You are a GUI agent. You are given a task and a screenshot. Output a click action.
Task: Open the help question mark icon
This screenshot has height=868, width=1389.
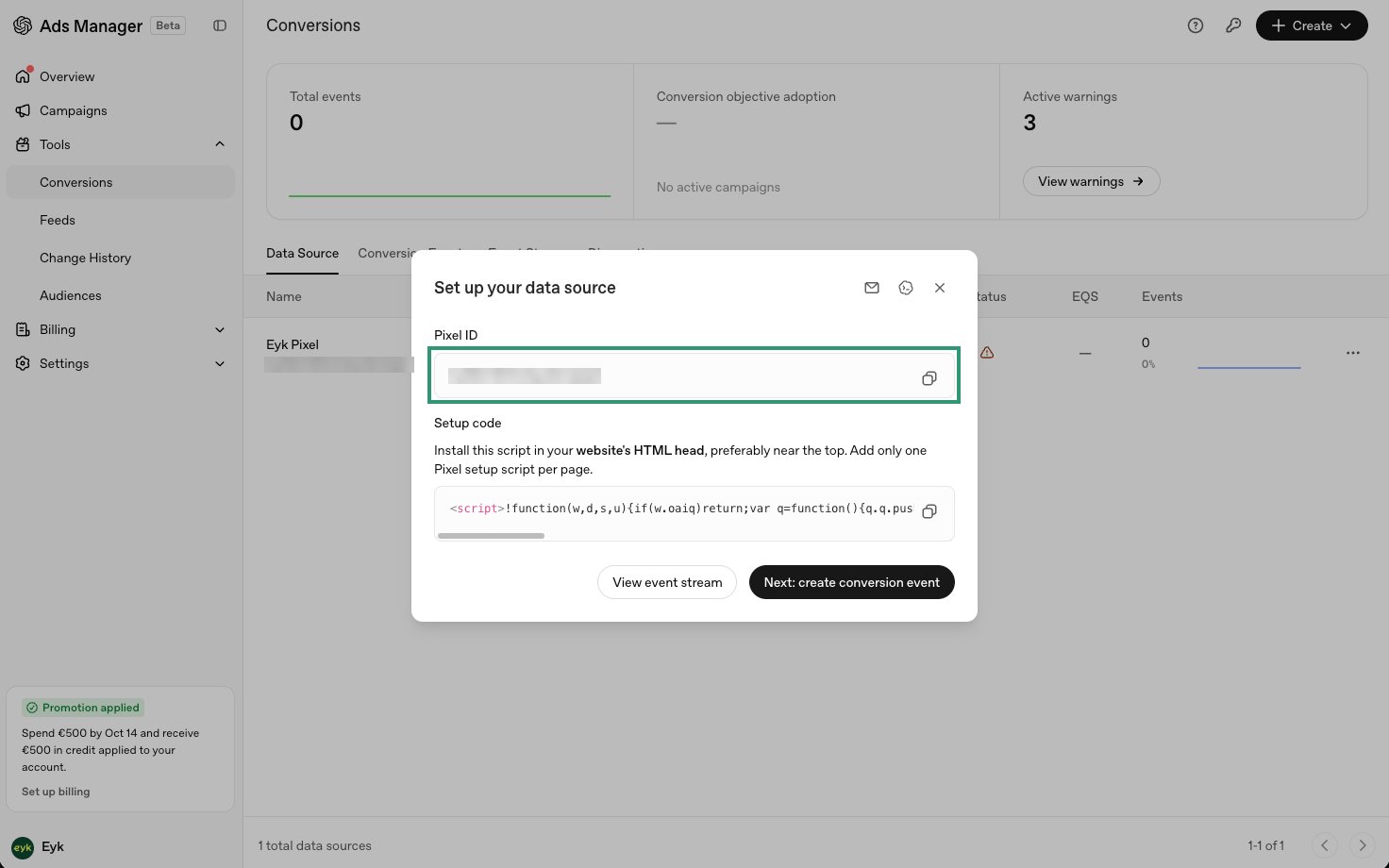coord(1196,25)
